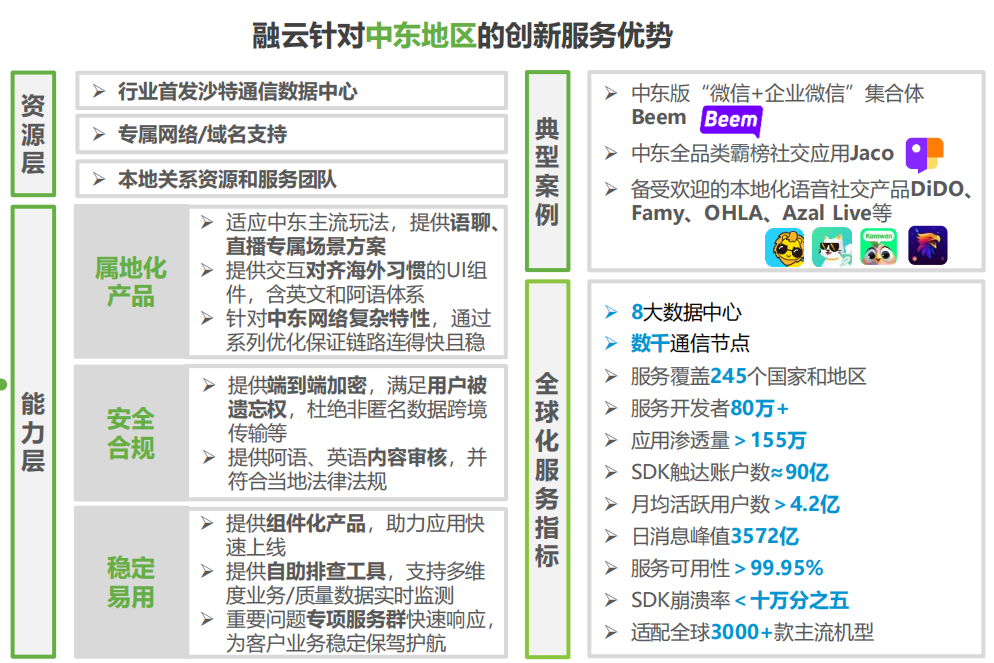Open the lion with sunglasses app icon
Viewport: 994px width, 663px height.
(x=784, y=246)
